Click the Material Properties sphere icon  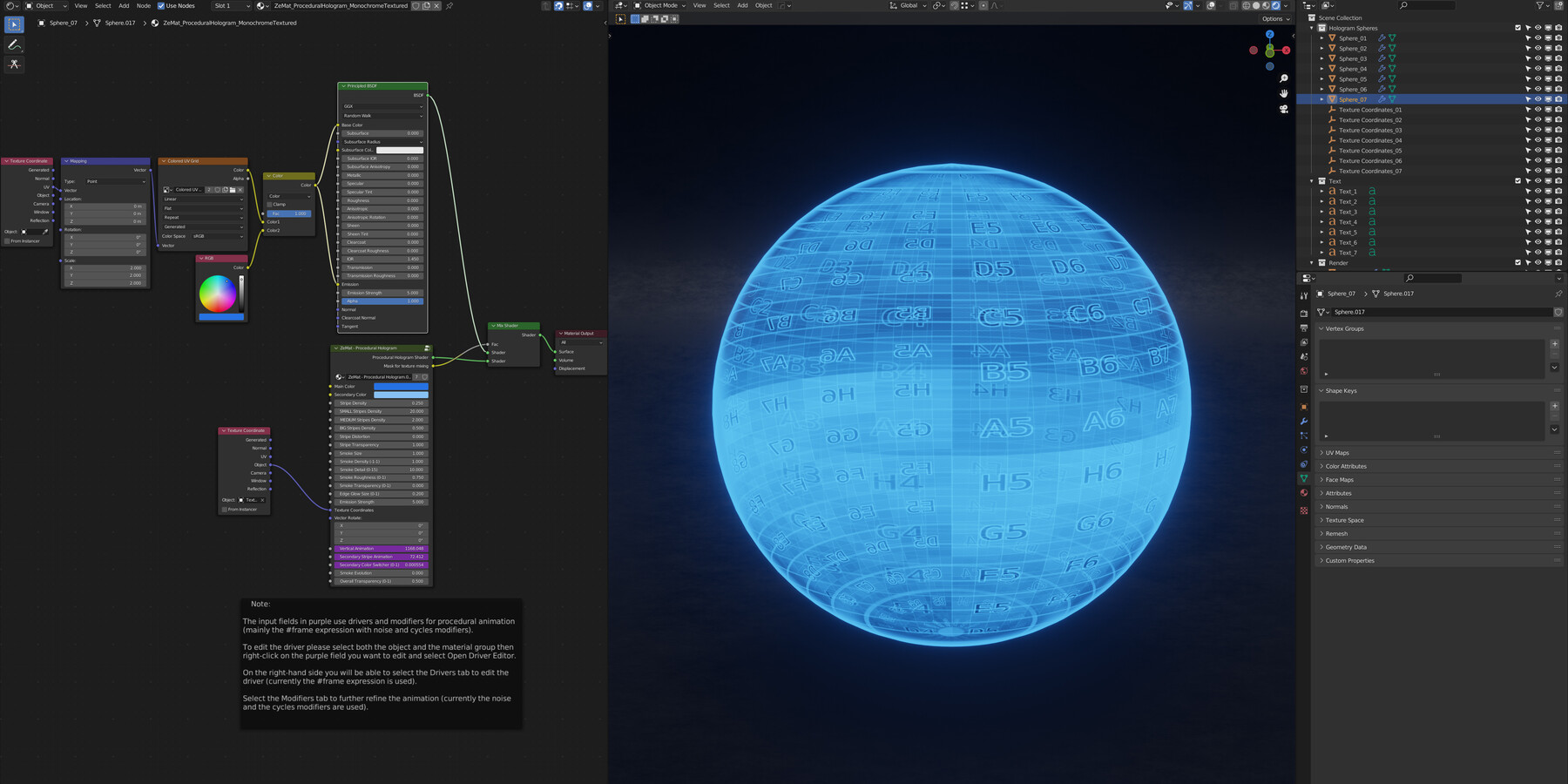click(x=1304, y=493)
